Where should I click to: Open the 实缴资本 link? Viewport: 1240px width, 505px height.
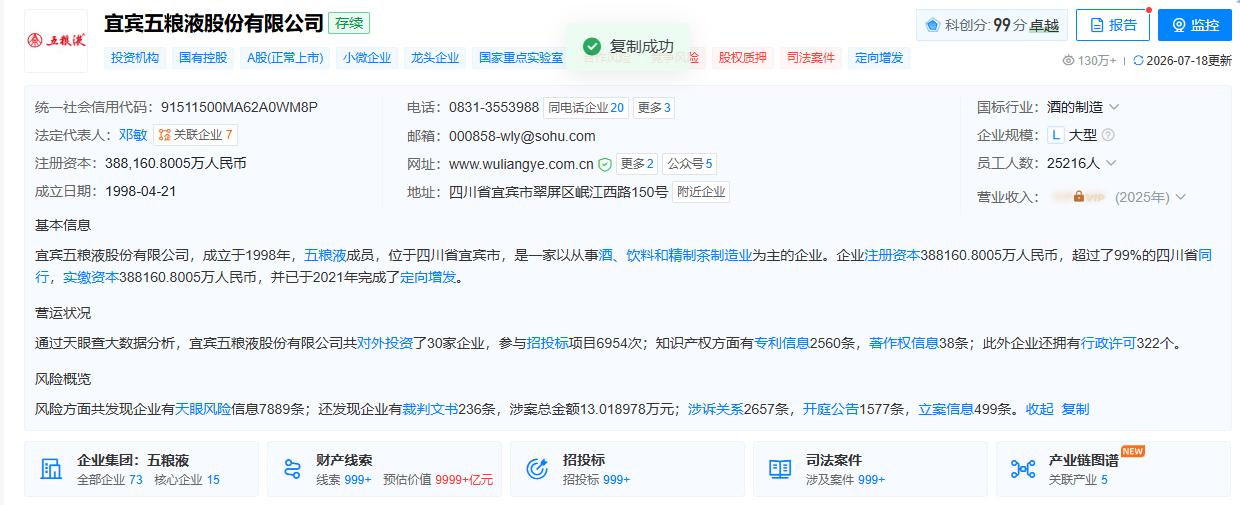(x=91, y=277)
